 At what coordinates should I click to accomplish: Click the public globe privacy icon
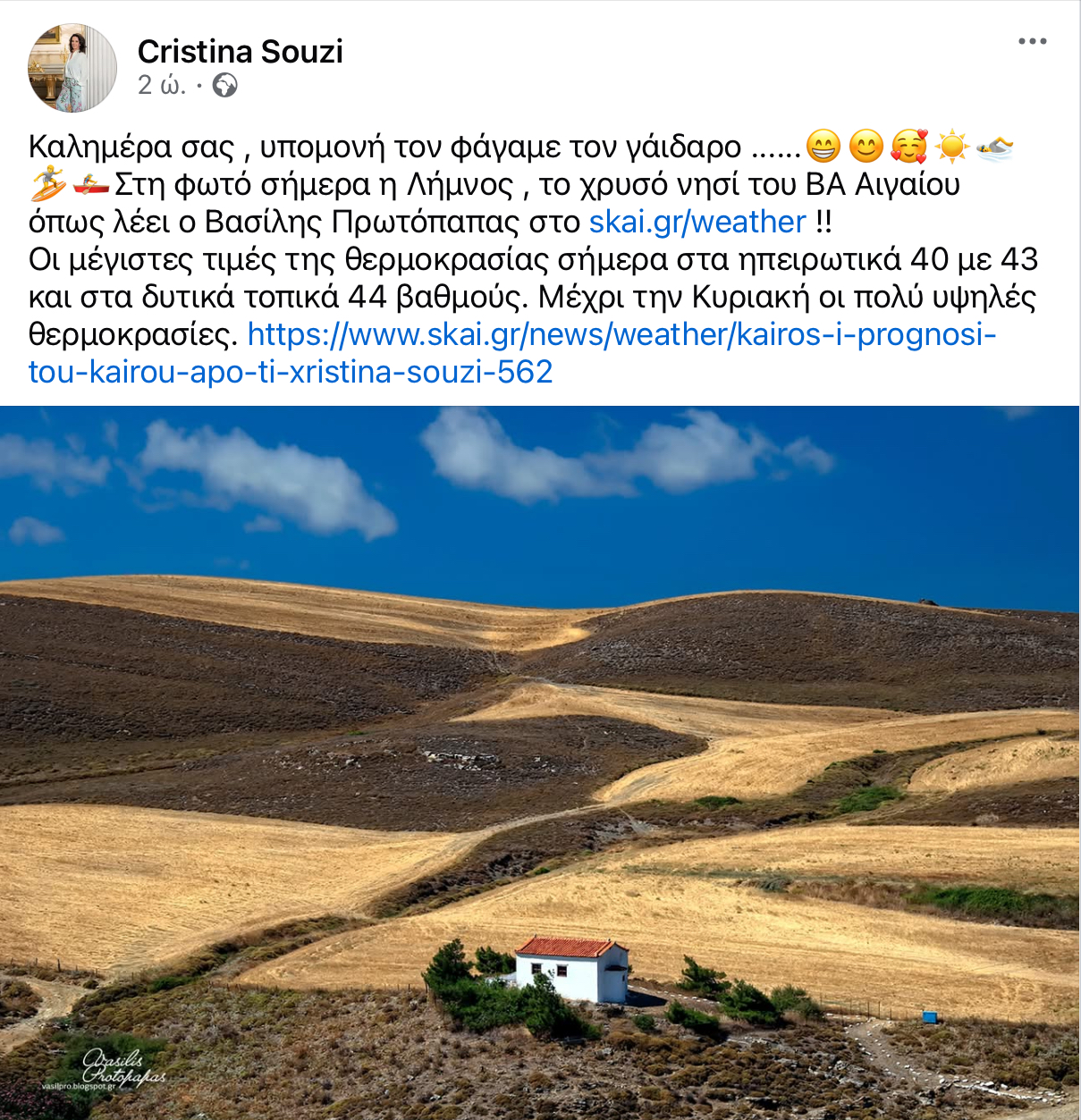(224, 86)
